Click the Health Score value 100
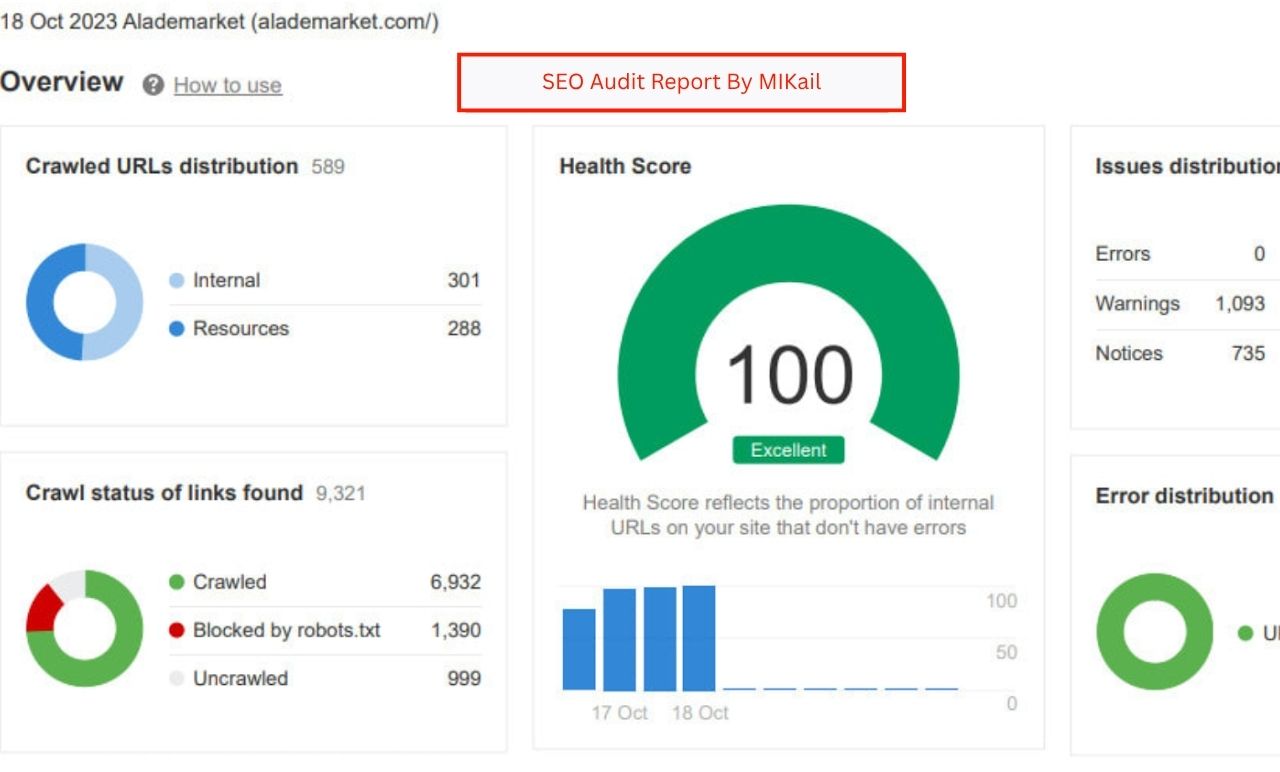 (x=789, y=376)
